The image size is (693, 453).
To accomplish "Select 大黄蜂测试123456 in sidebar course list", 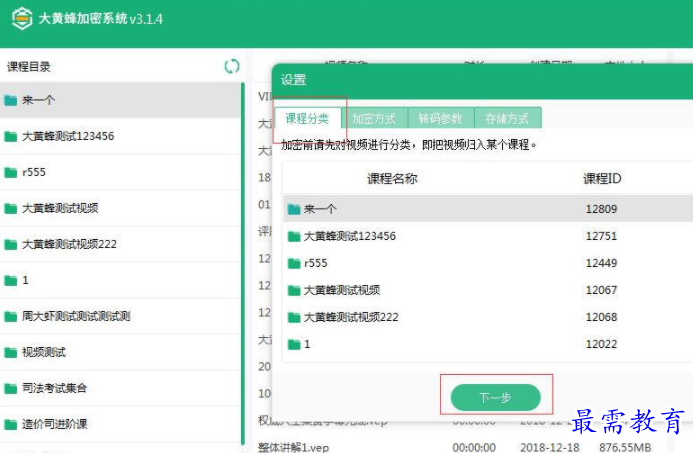I will [68, 136].
